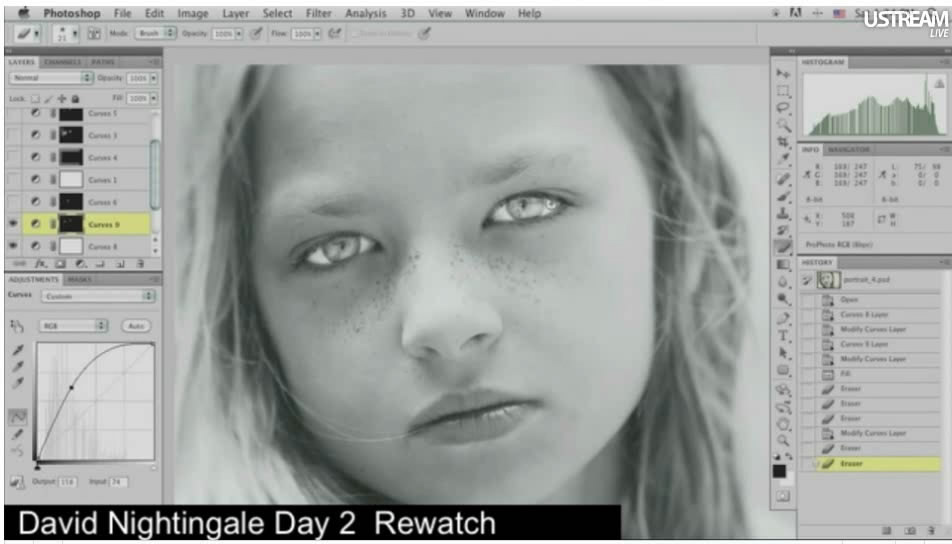Switch to the Channels tab
Image resolution: width=952 pixels, height=544 pixels.
tap(63, 62)
